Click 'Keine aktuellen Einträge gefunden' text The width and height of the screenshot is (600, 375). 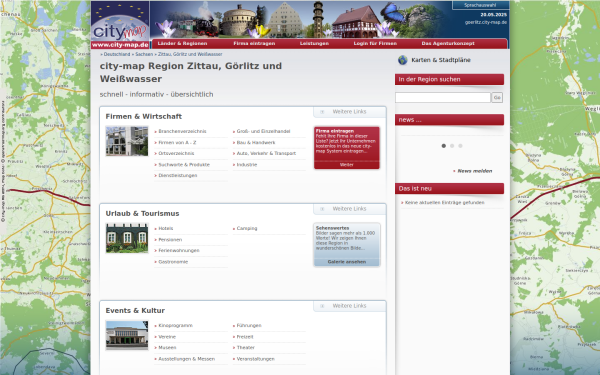(444, 203)
